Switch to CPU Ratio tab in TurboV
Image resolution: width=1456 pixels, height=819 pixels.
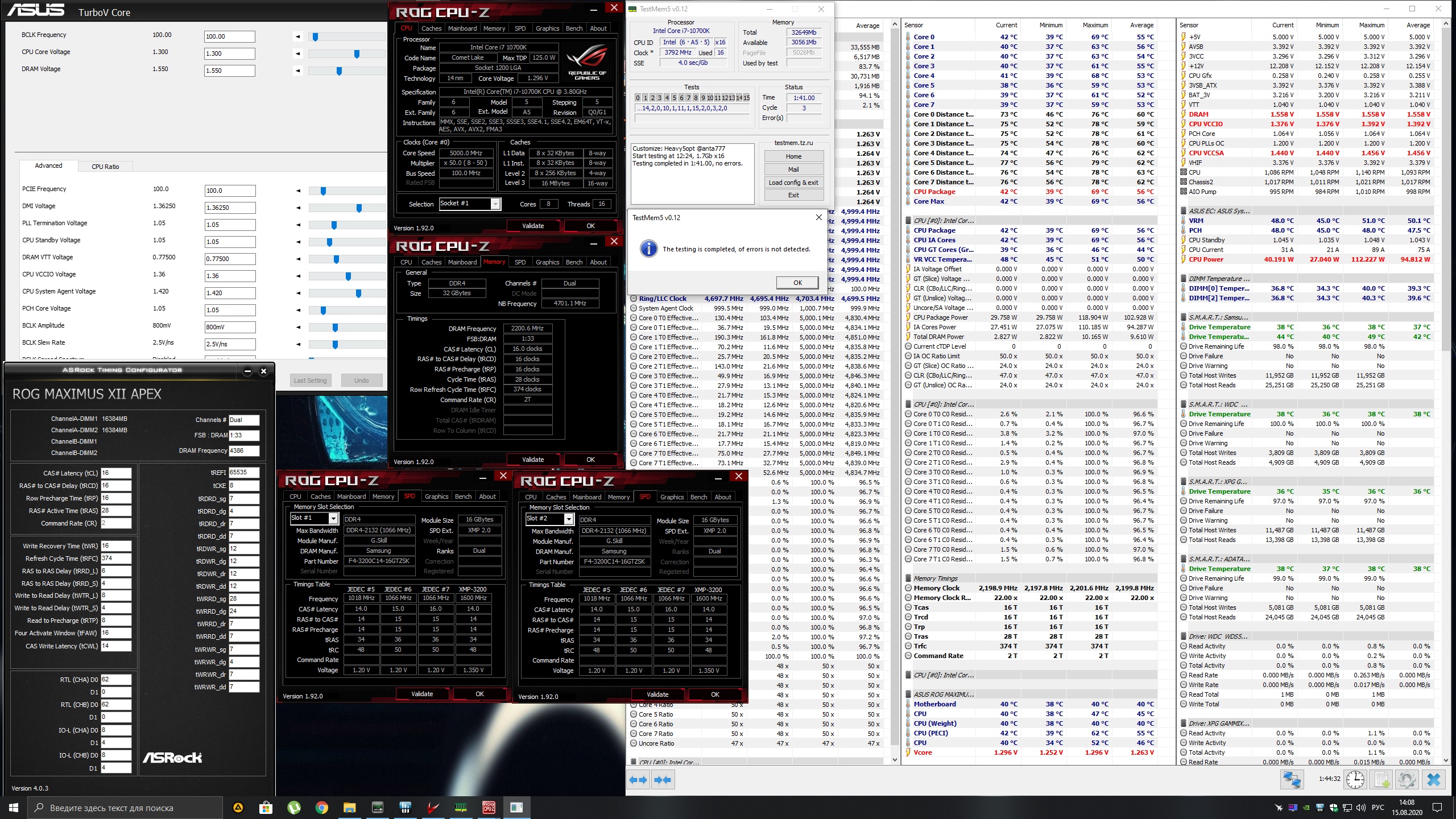[105, 167]
